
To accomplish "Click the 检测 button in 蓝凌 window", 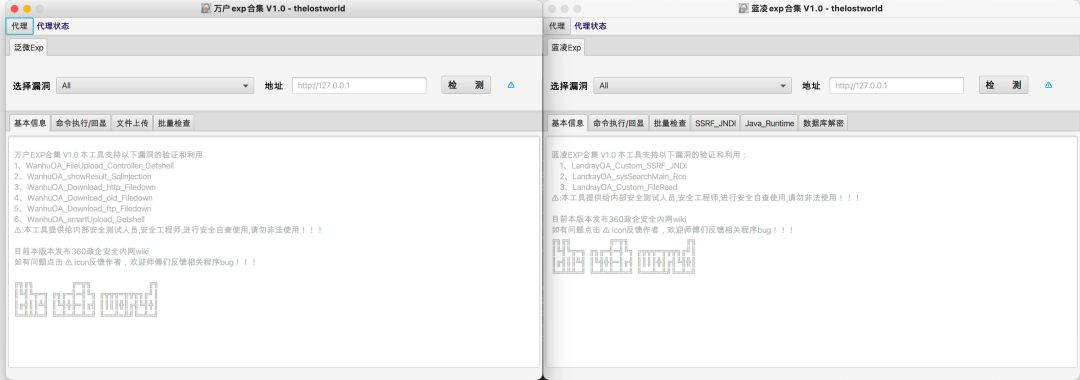I will [1004, 85].
